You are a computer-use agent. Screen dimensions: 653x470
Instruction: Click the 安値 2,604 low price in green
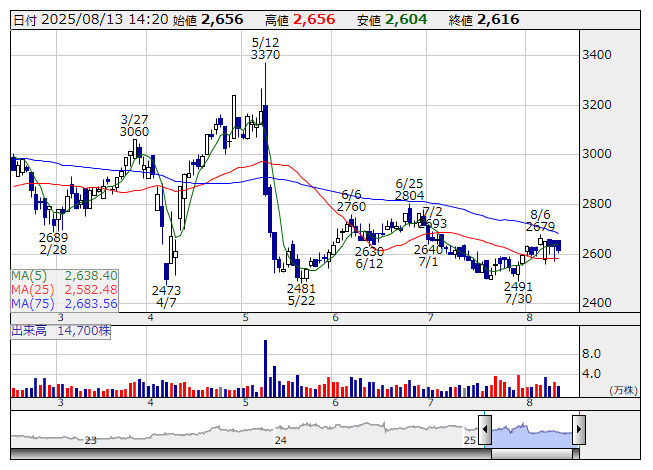[392, 20]
